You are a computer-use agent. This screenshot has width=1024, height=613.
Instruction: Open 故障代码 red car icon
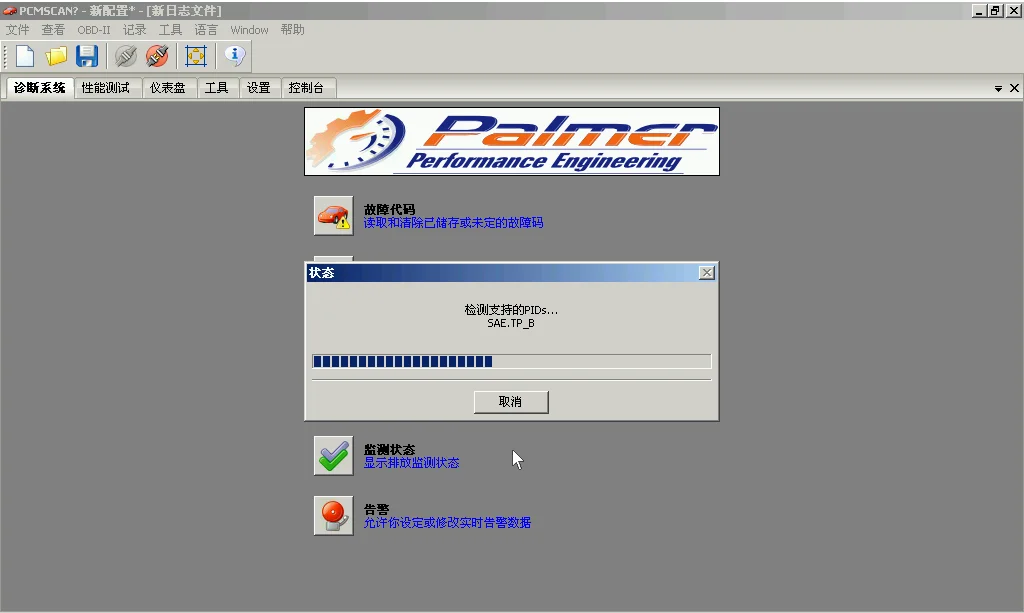(334, 215)
